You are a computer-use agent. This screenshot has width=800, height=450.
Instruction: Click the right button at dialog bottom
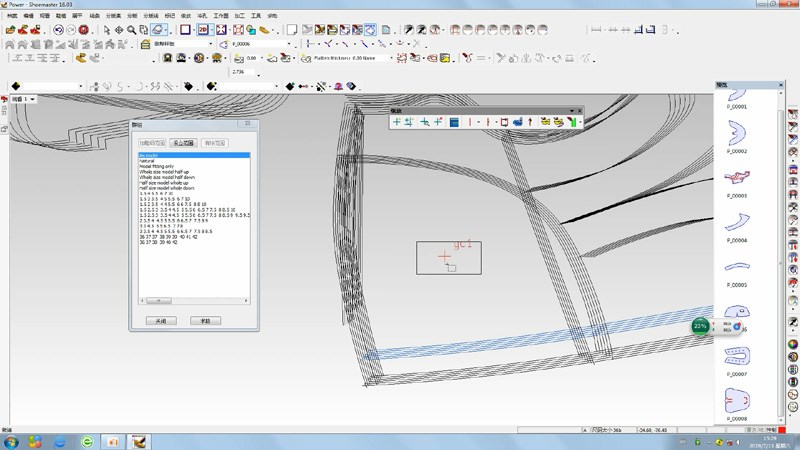pos(205,321)
